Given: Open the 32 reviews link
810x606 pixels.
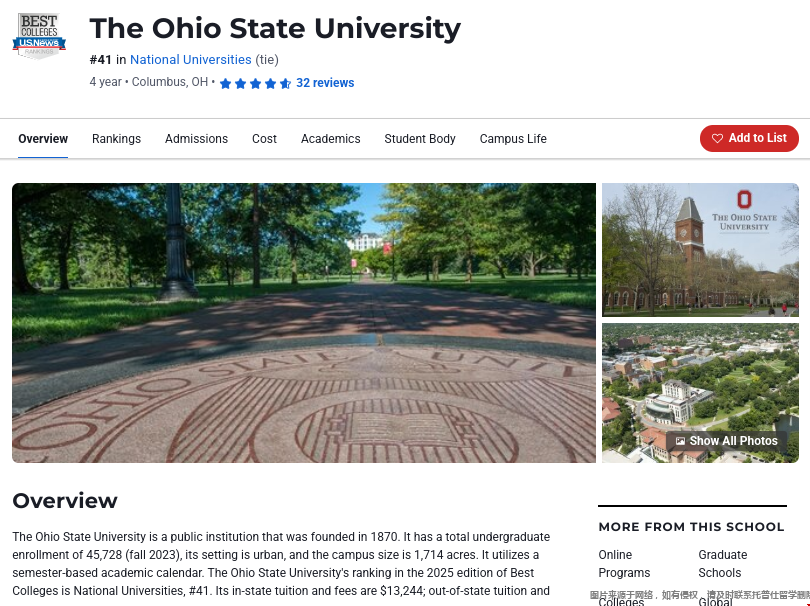Looking at the screenshot, I should click(325, 83).
